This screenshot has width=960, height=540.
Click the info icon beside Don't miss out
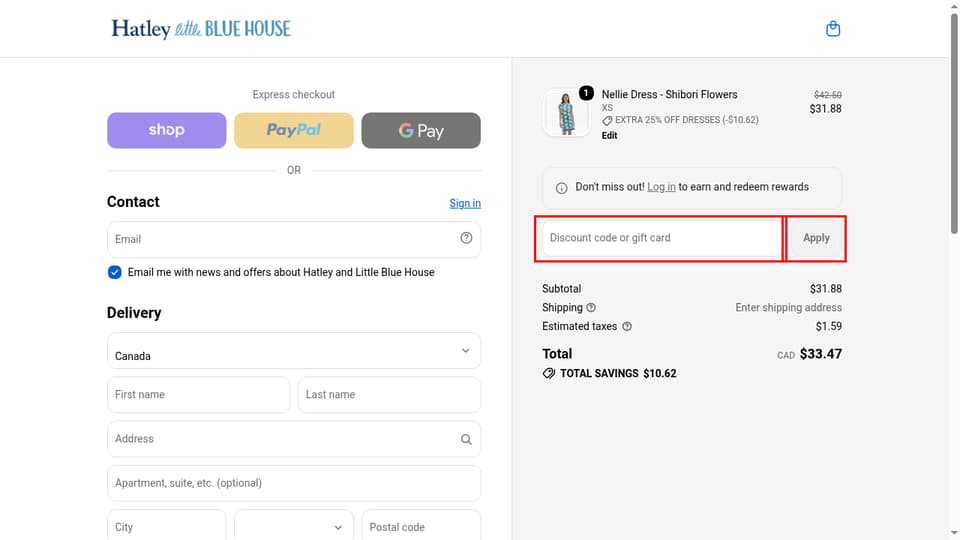(561, 188)
